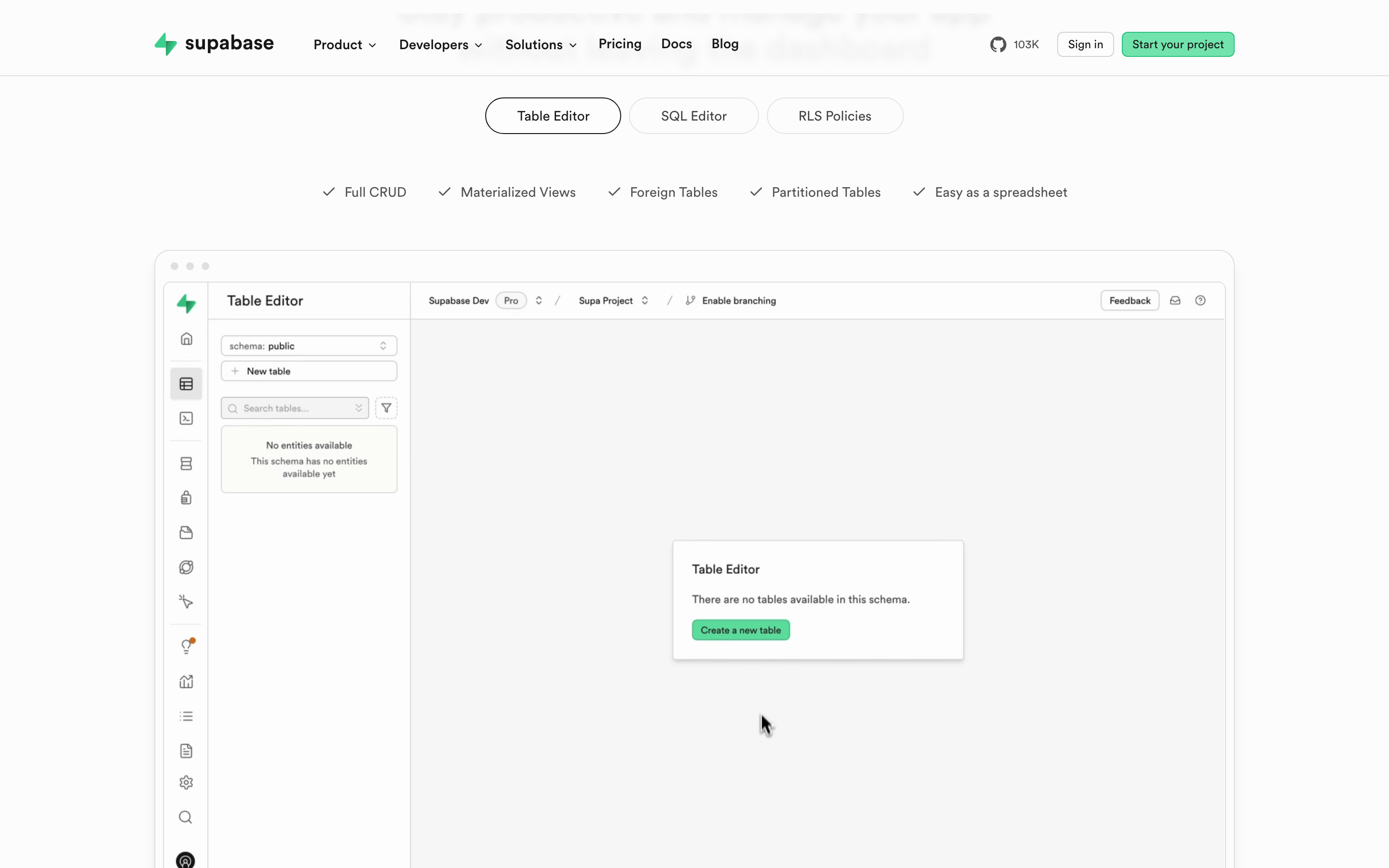Expand the Solutions menu
Screen dimensions: 1389x868
[x=541, y=44]
